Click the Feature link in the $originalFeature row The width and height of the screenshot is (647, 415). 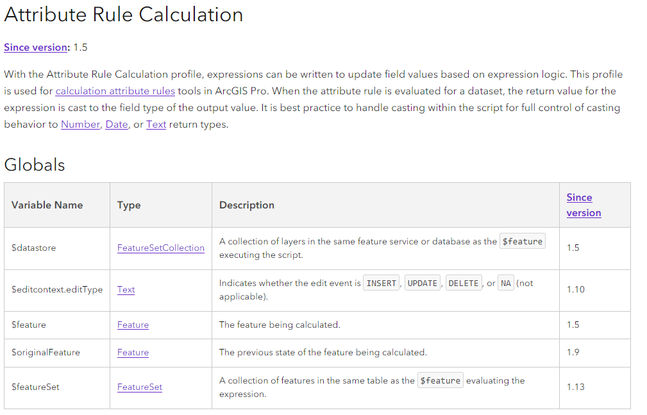(132, 352)
